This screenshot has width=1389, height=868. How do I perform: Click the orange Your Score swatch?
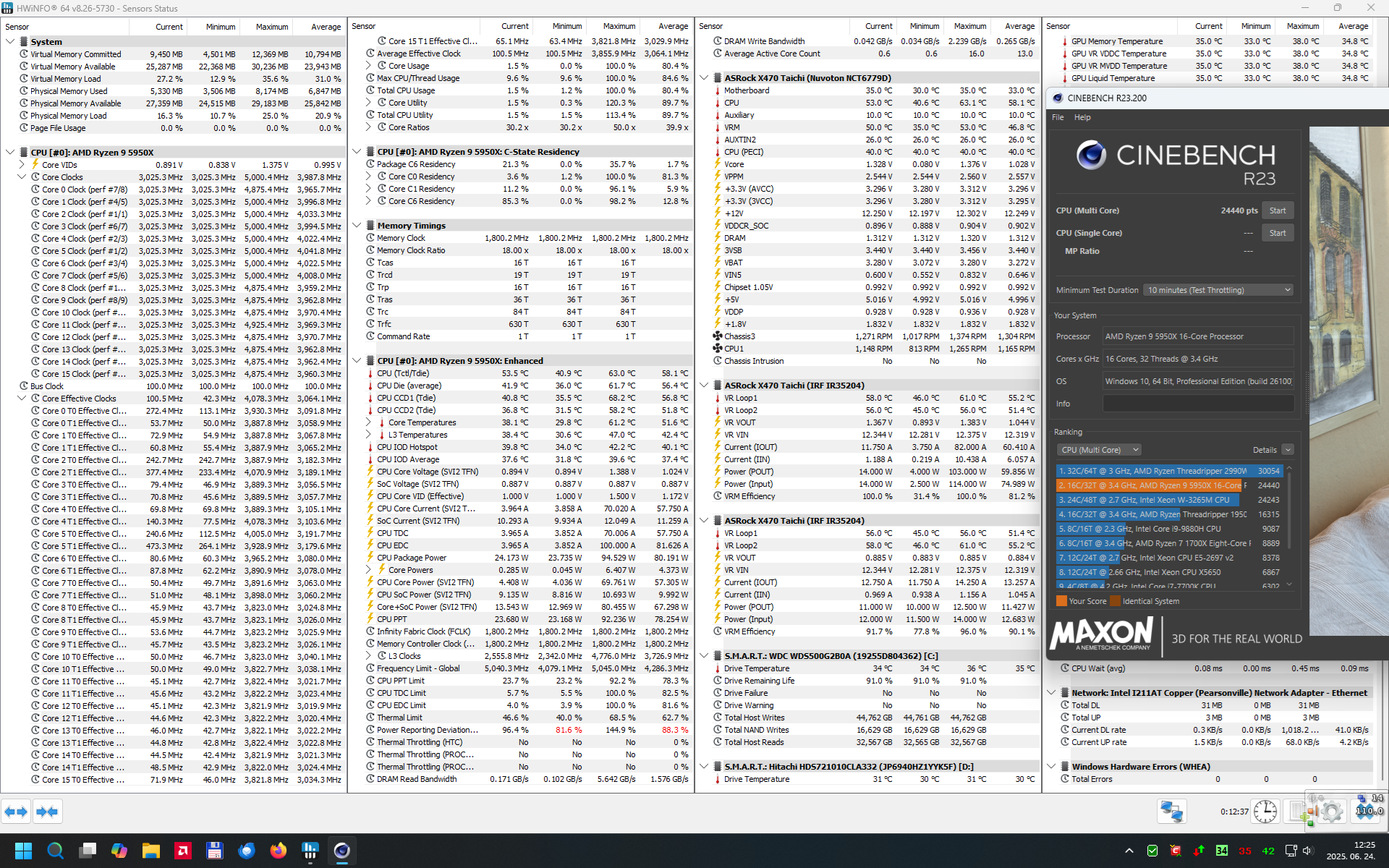[1061, 601]
